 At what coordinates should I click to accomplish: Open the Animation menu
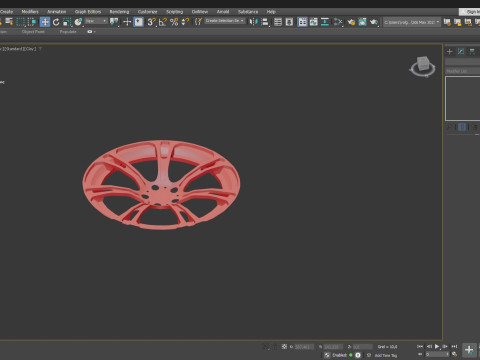pos(56,12)
